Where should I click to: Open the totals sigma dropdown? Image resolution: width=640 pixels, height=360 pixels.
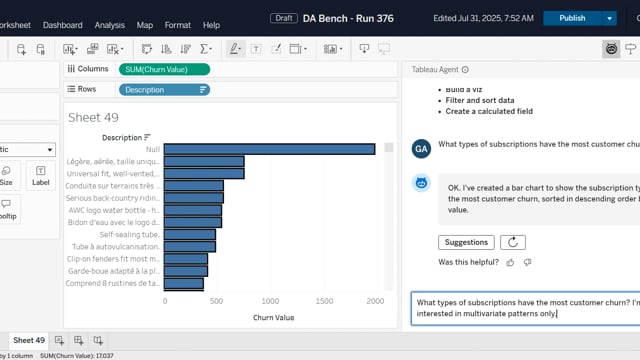click(x=206, y=49)
